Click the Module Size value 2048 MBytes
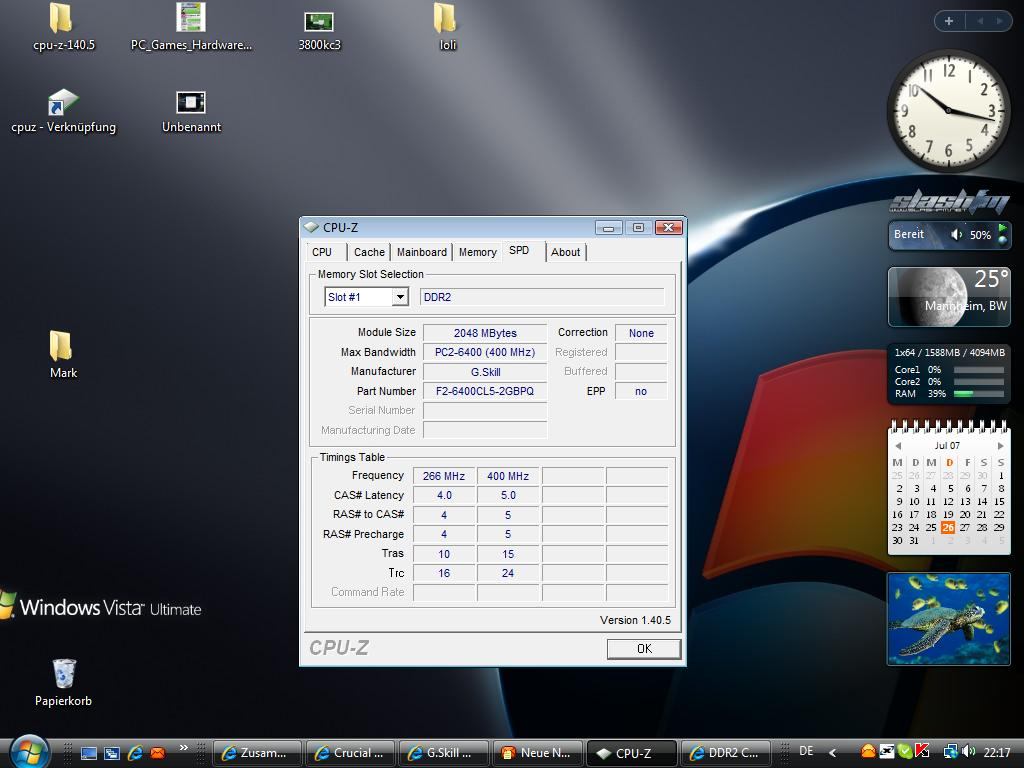The height and width of the screenshot is (768, 1024). 485,333
